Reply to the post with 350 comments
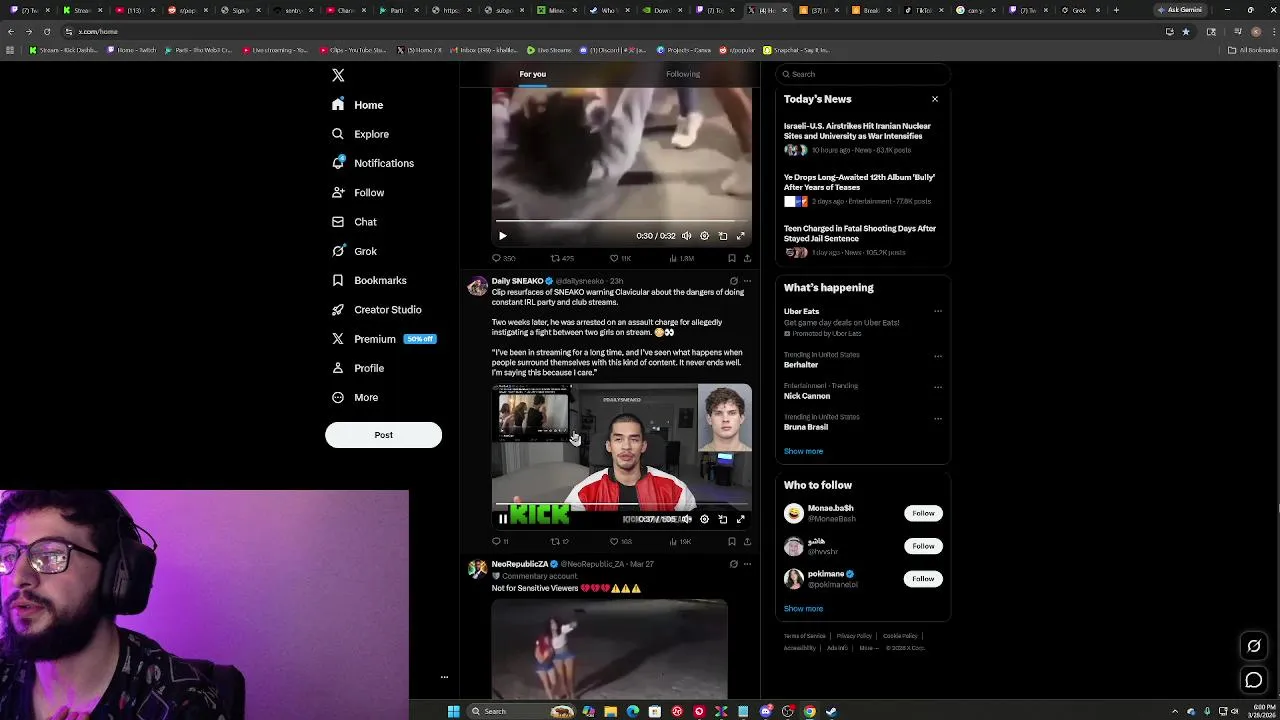Screen dimensions: 1280x720 (503, 258)
